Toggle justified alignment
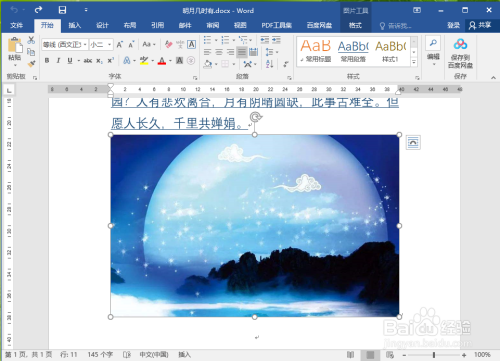The image size is (500, 361). tap(242, 52)
